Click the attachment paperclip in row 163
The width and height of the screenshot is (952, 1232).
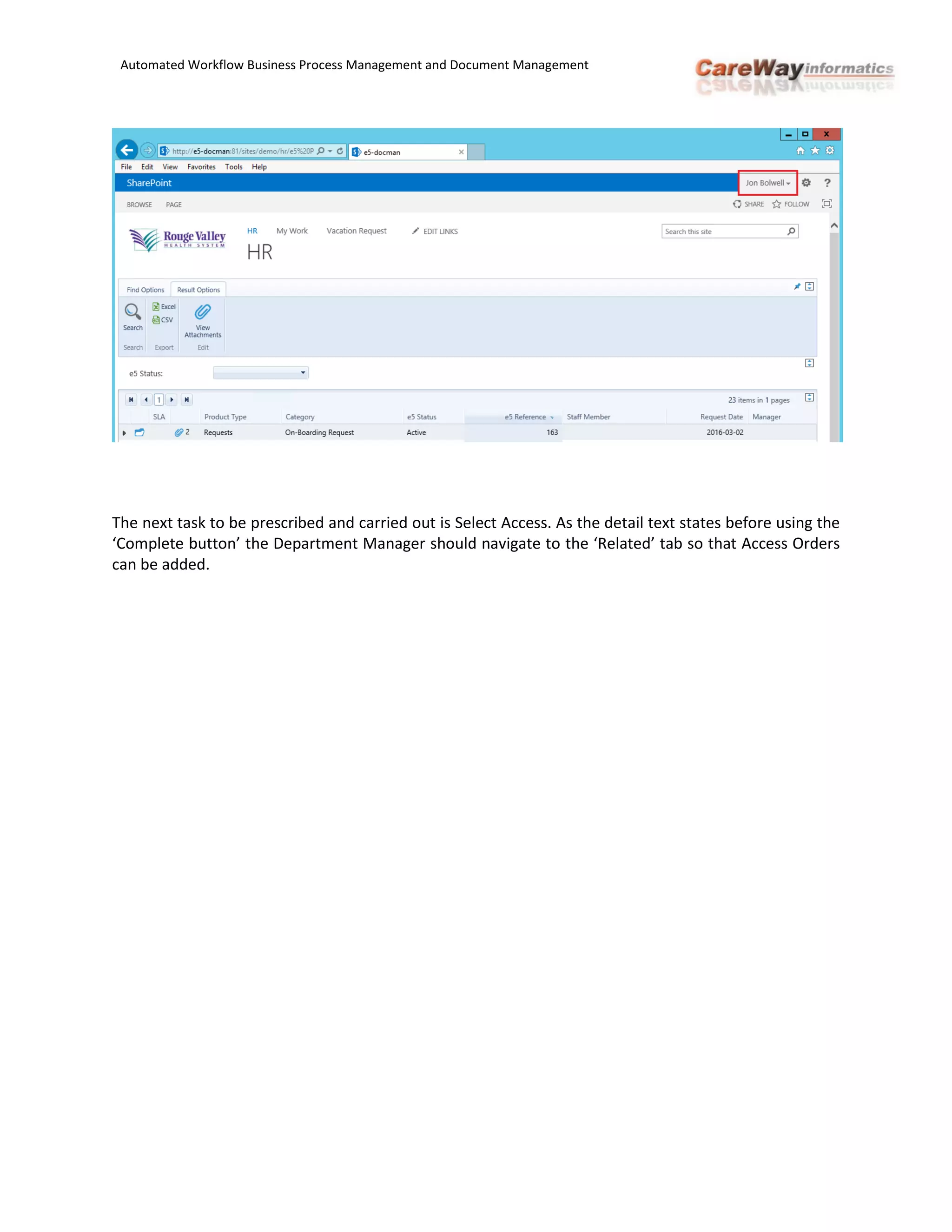point(179,433)
